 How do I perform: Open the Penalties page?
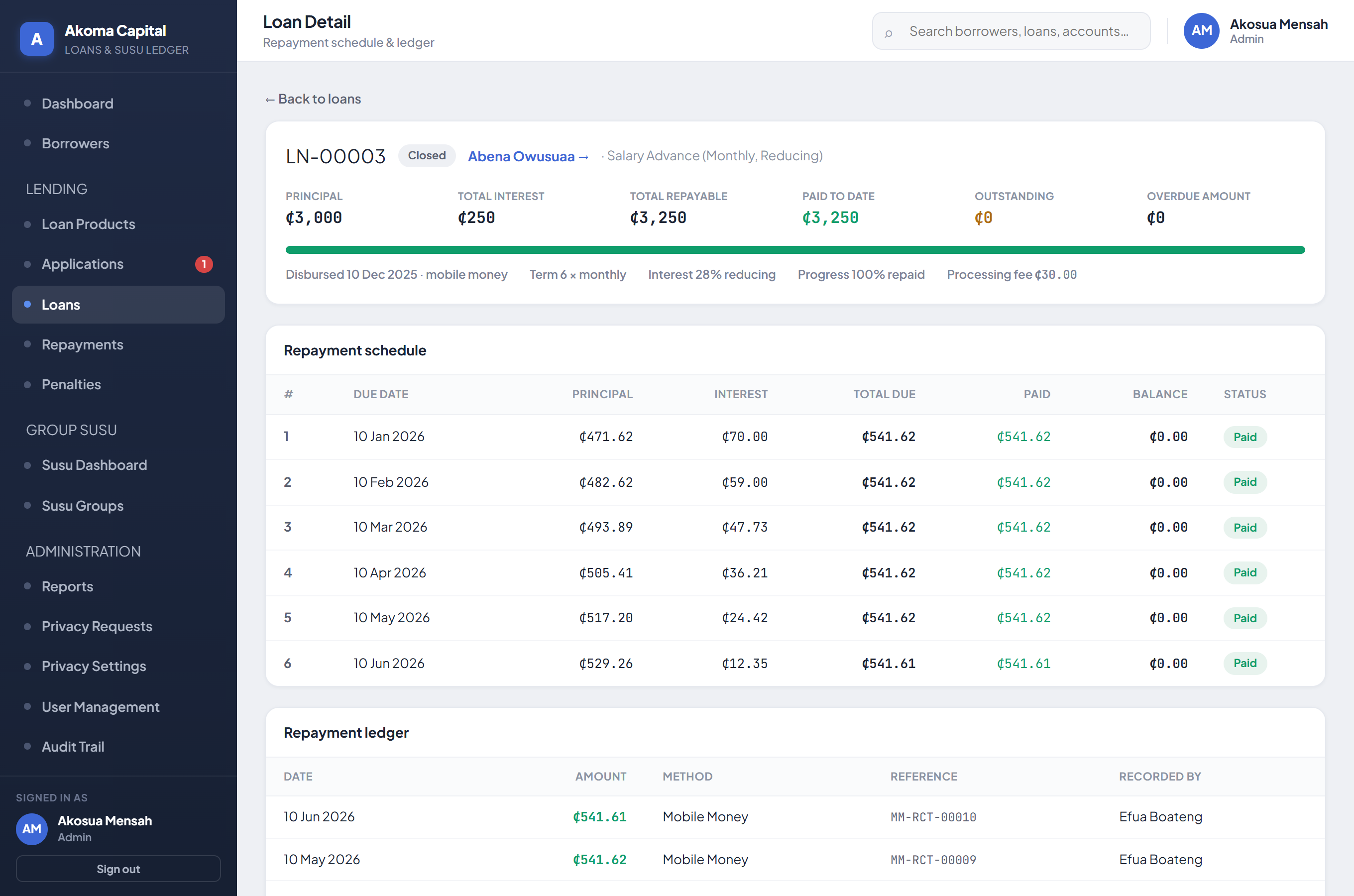[118, 385]
